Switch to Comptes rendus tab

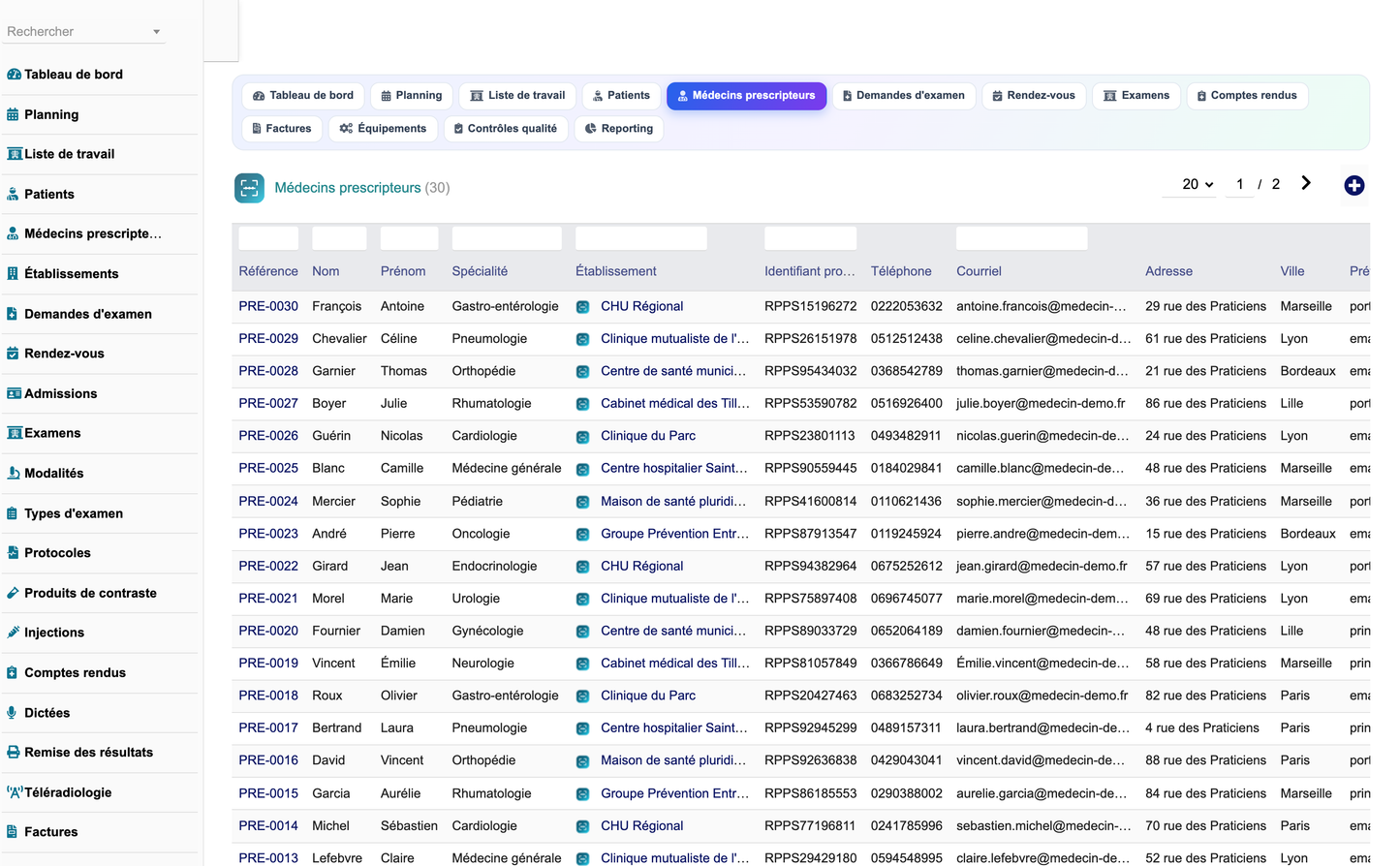click(x=1247, y=96)
